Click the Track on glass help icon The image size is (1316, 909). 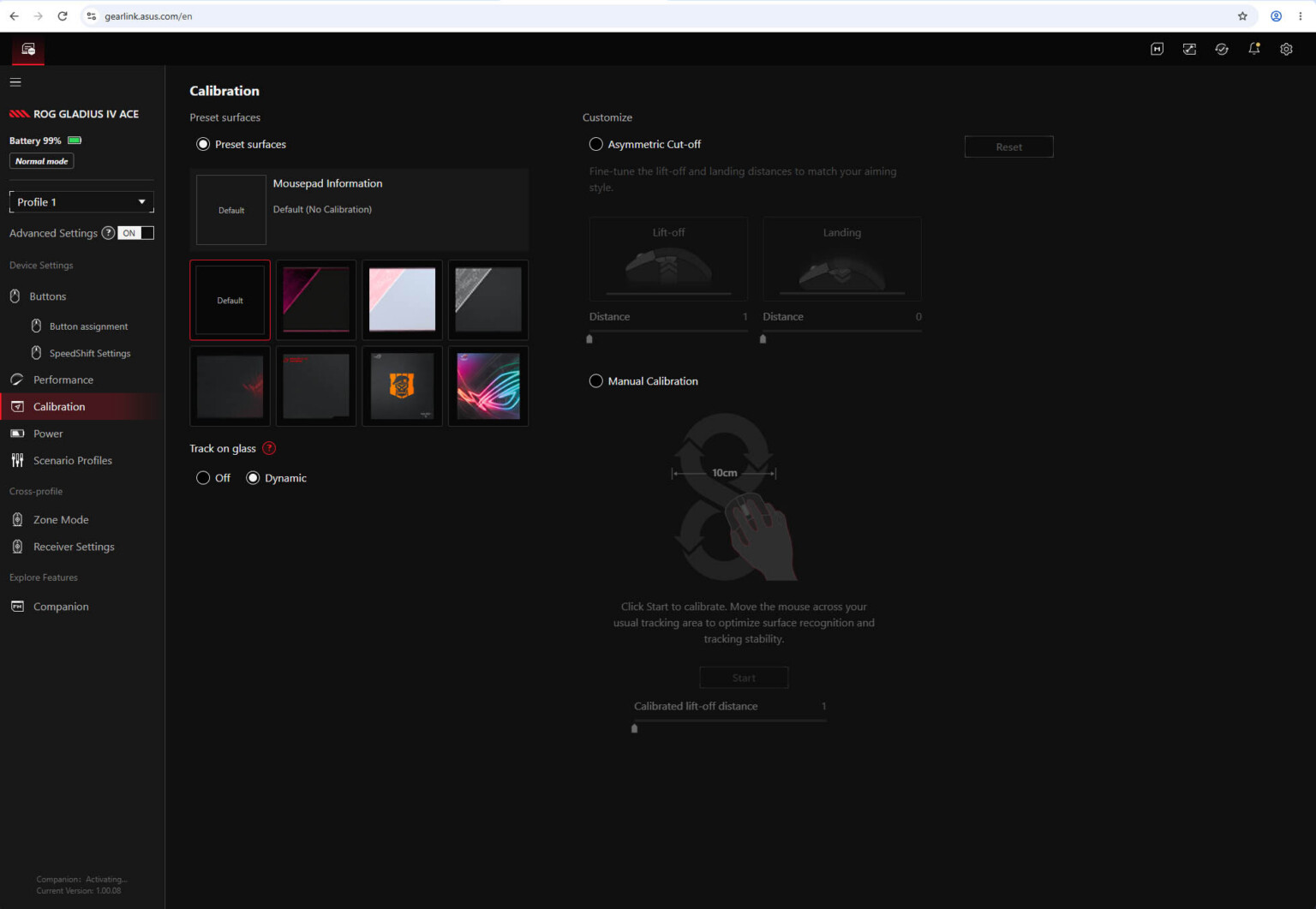[x=269, y=448]
